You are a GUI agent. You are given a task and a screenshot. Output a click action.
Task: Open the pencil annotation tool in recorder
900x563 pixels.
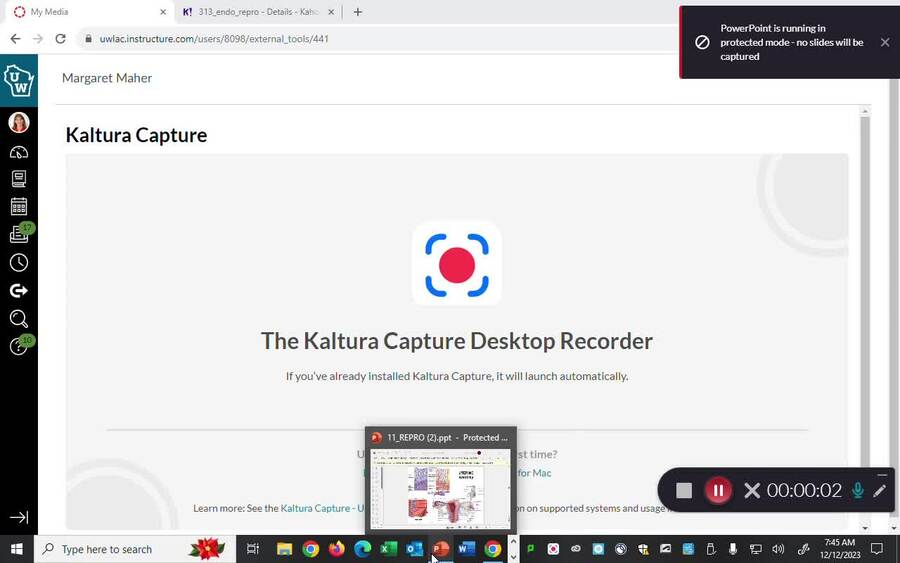point(879,491)
